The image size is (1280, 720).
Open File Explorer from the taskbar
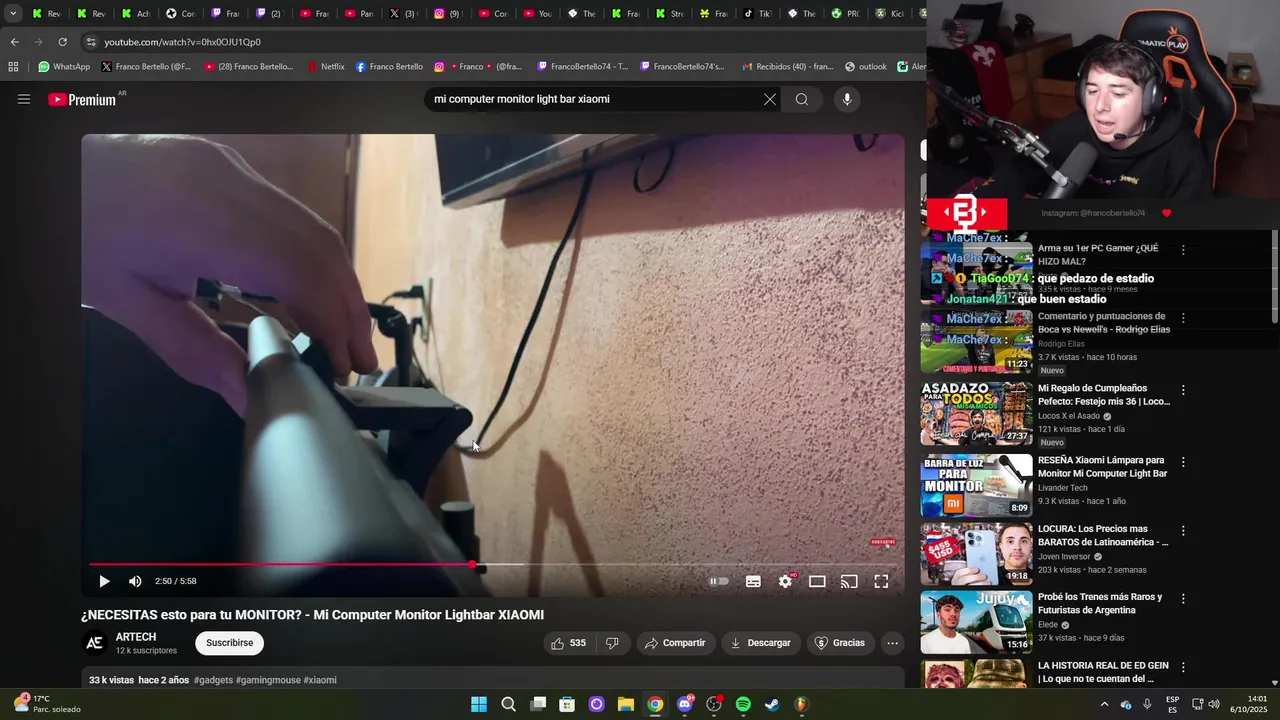coord(626,704)
